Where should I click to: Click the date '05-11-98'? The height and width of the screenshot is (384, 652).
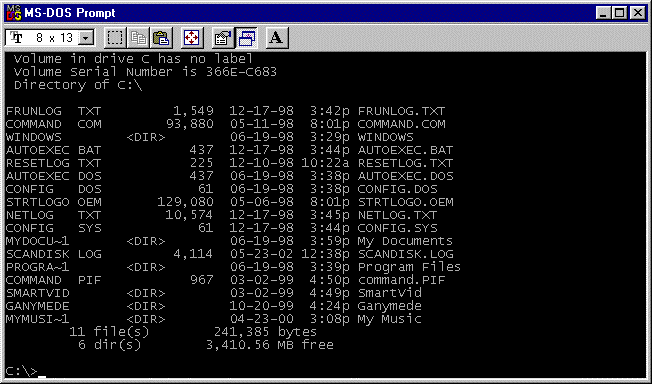[262, 124]
